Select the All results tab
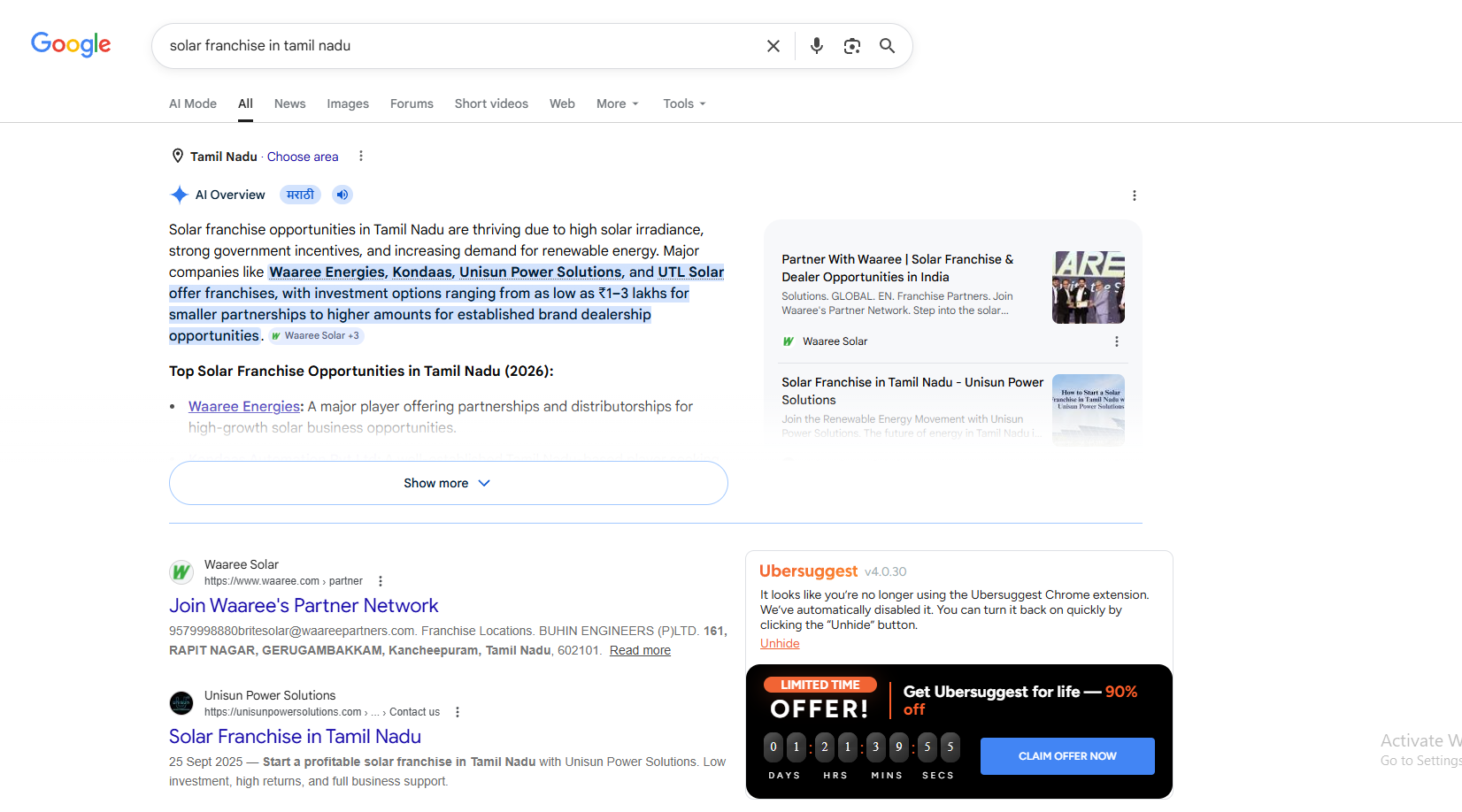The image size is (1462, 812). click(x=245, y=103)
